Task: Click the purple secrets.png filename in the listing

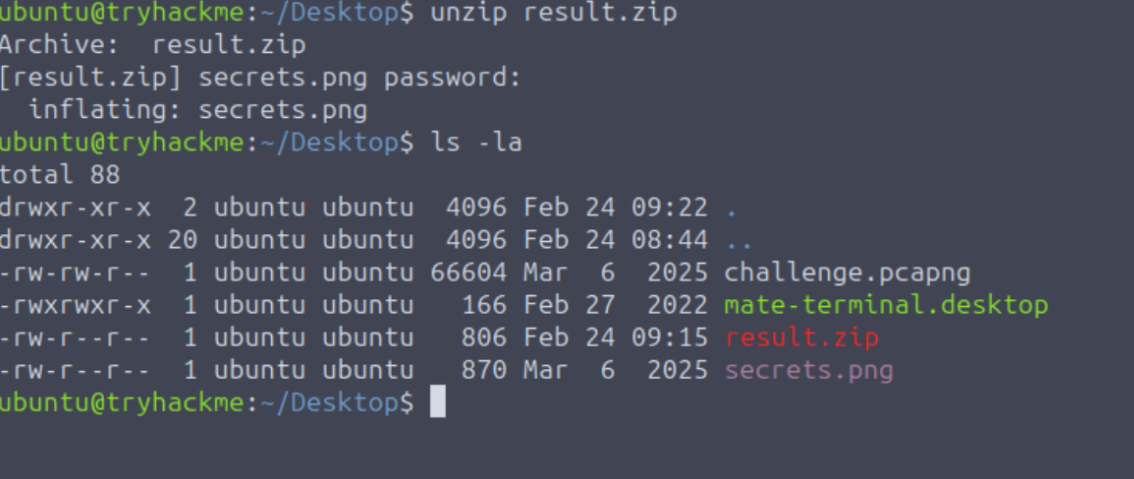Action: click(809, 371)
